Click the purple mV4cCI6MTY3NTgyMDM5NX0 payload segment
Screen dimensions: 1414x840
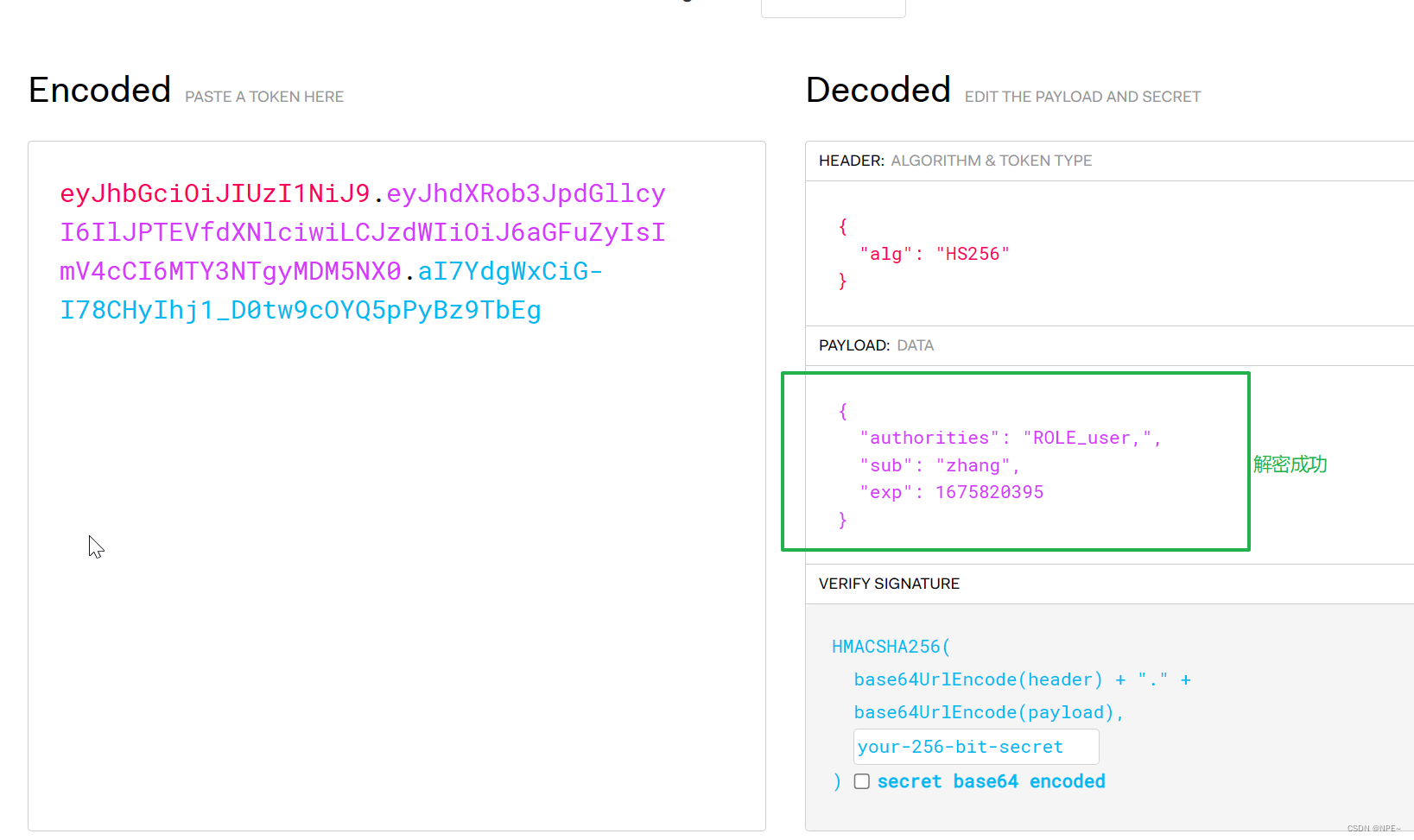click(231, 271)
